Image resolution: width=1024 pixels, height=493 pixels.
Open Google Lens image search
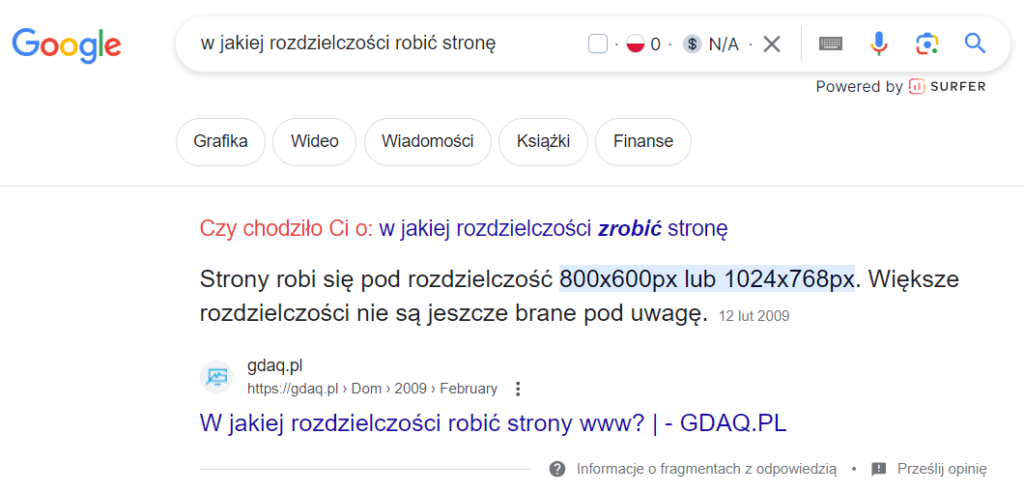tap(927, 43)
